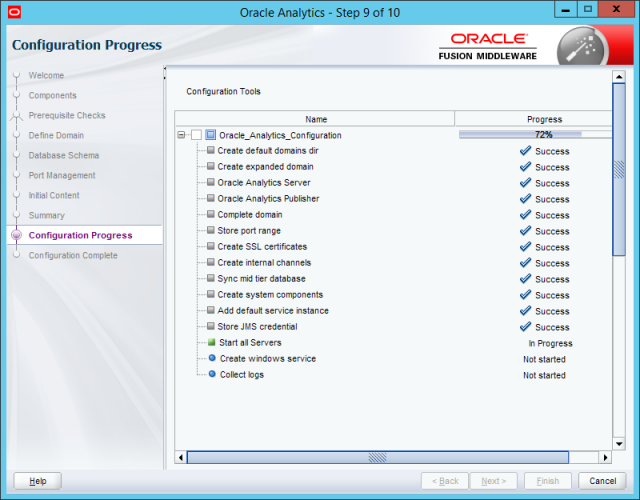Click the blue Collect logs icon
This screenshot has height=500, width=640.
point(212,374)
